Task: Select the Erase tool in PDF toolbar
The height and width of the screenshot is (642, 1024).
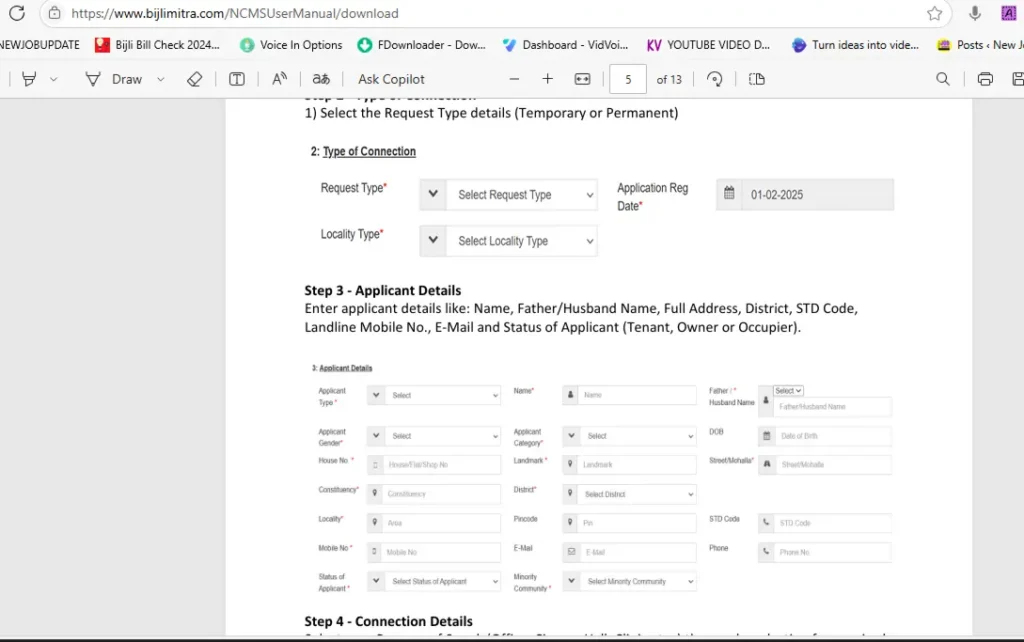Action: pos(194,79)
